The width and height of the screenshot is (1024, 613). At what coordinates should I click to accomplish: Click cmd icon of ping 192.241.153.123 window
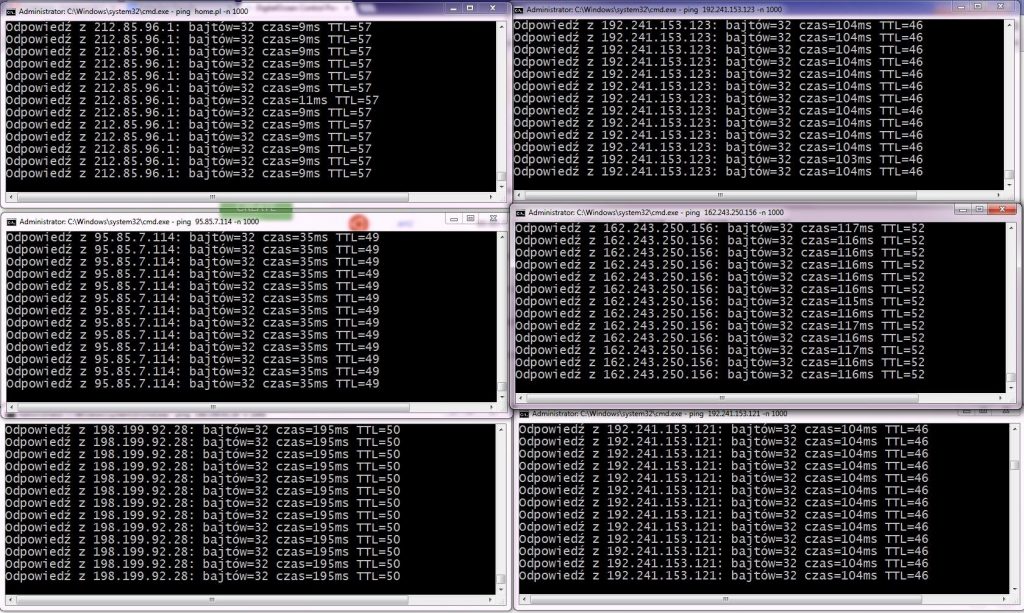click(x=519, y=10)
